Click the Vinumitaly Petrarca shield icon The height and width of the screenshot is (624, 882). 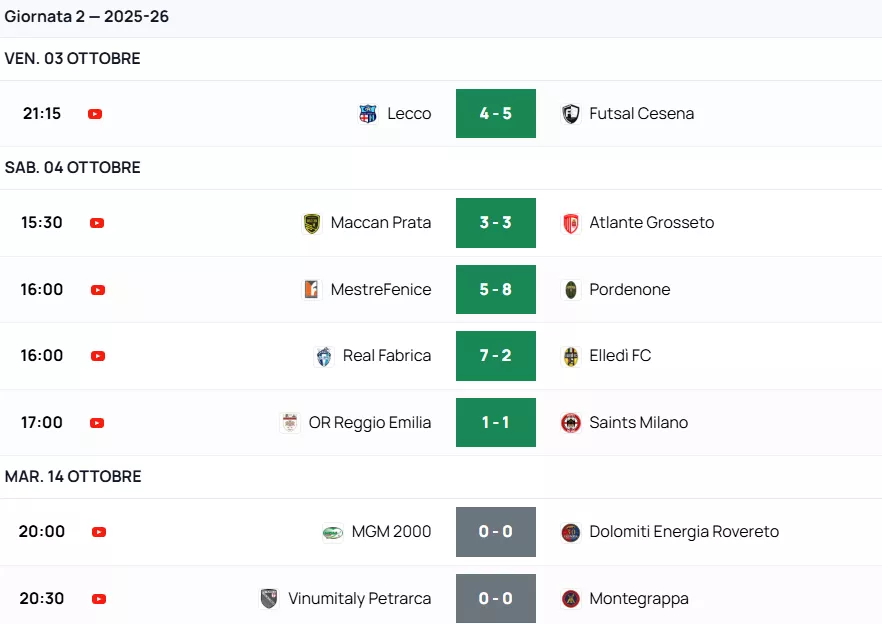pyautogui.click(x=269, y=599)
